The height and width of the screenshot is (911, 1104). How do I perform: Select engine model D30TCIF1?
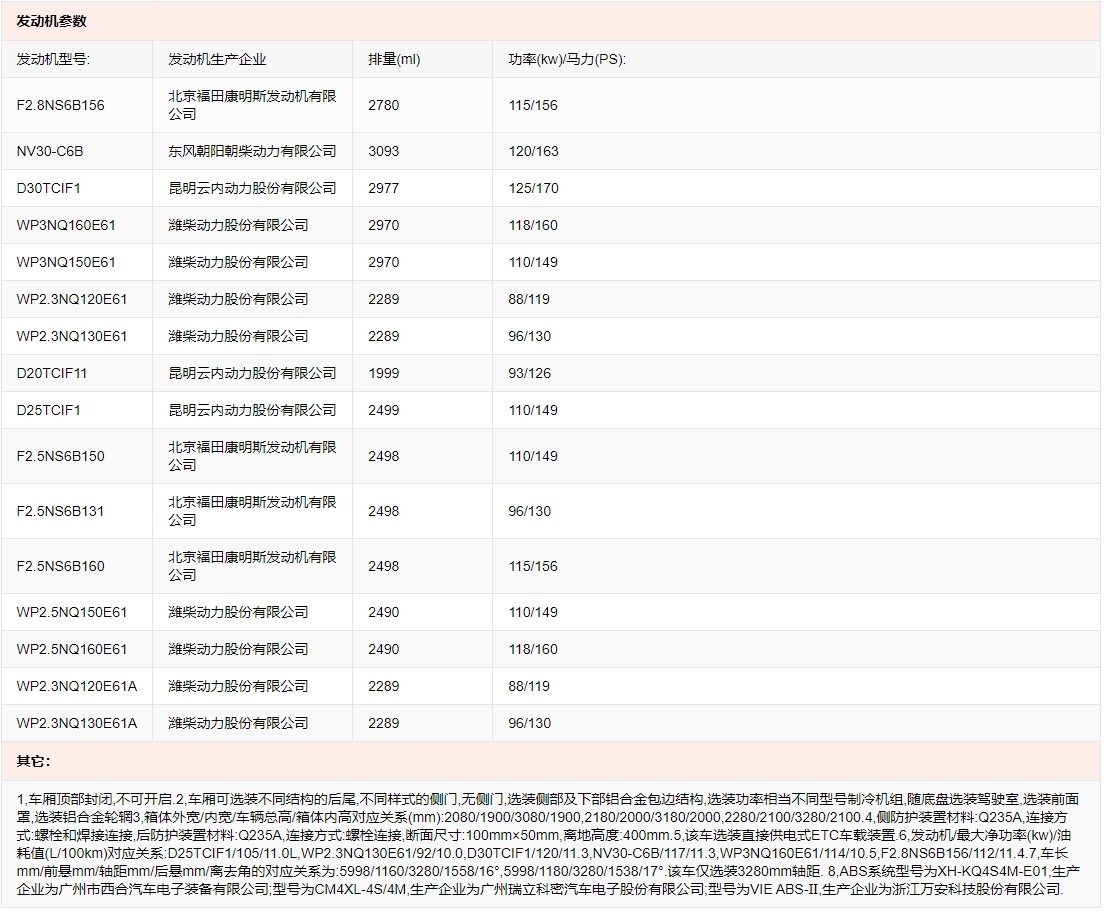click(49, 188)
